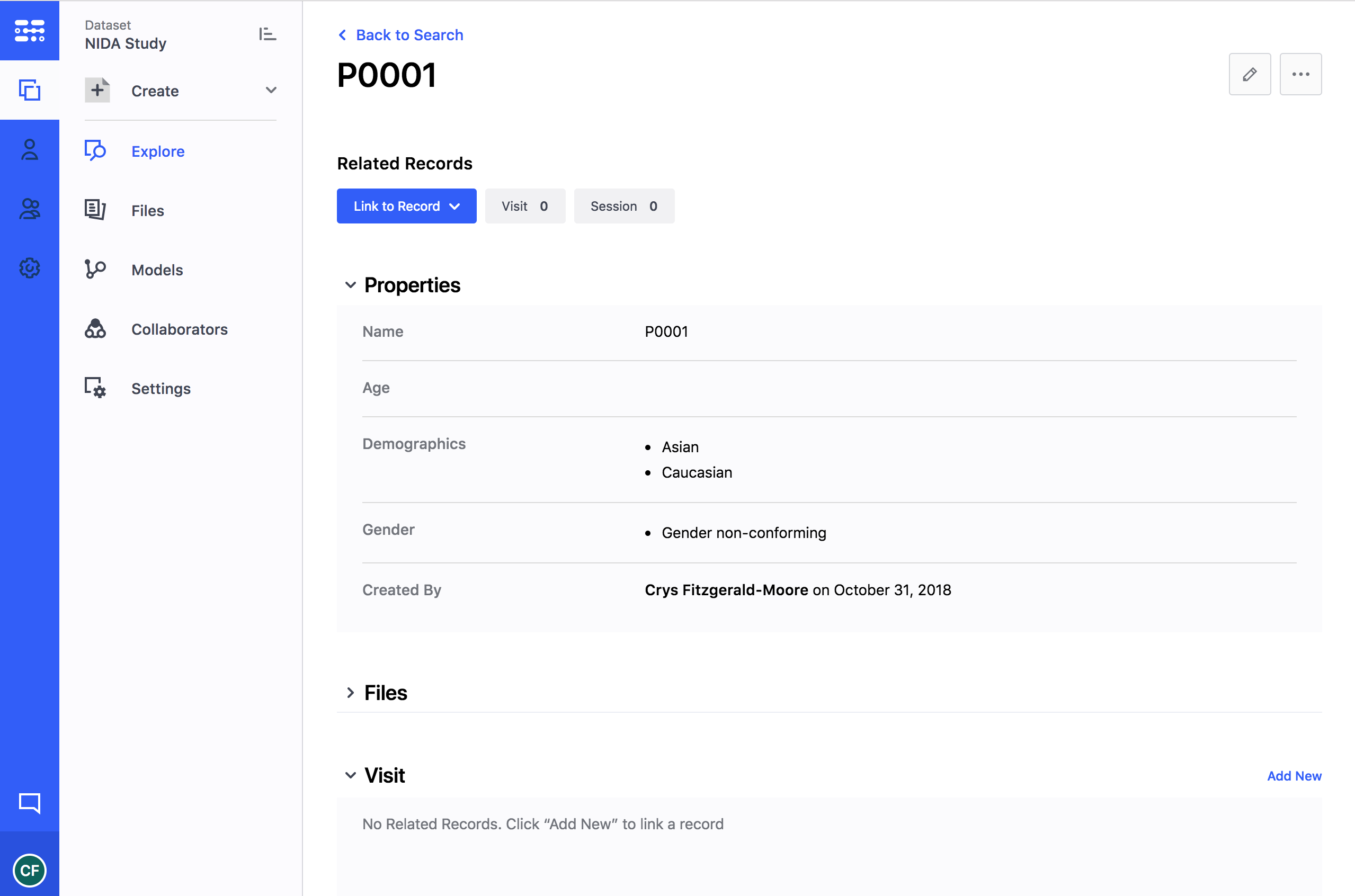The height and width of the screenshot is (896, 1355).
Task: Click the Blackfynn logo icon
Action: click(30, 30)
